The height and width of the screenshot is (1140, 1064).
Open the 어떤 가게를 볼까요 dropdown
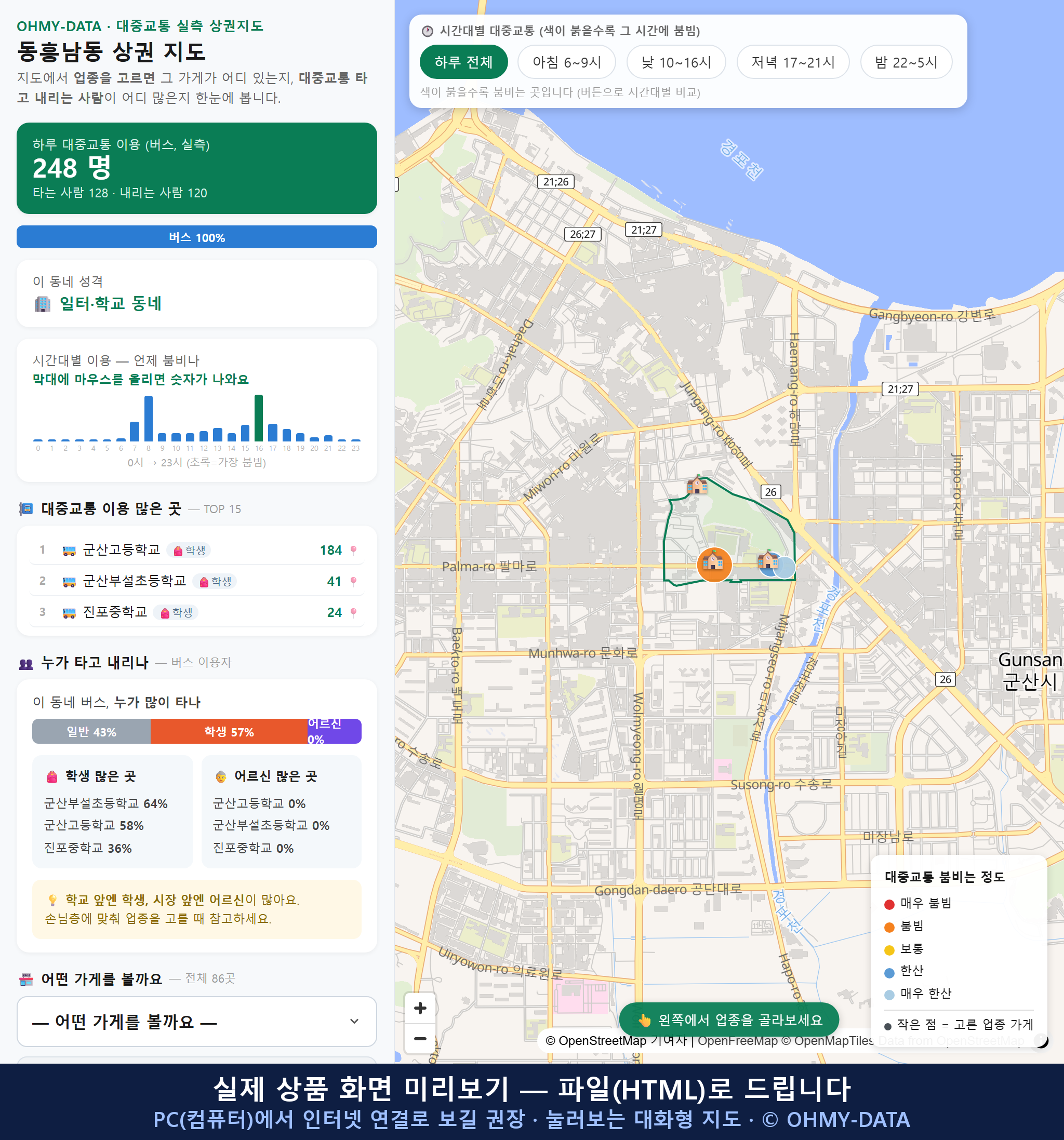pos(197,1021)
